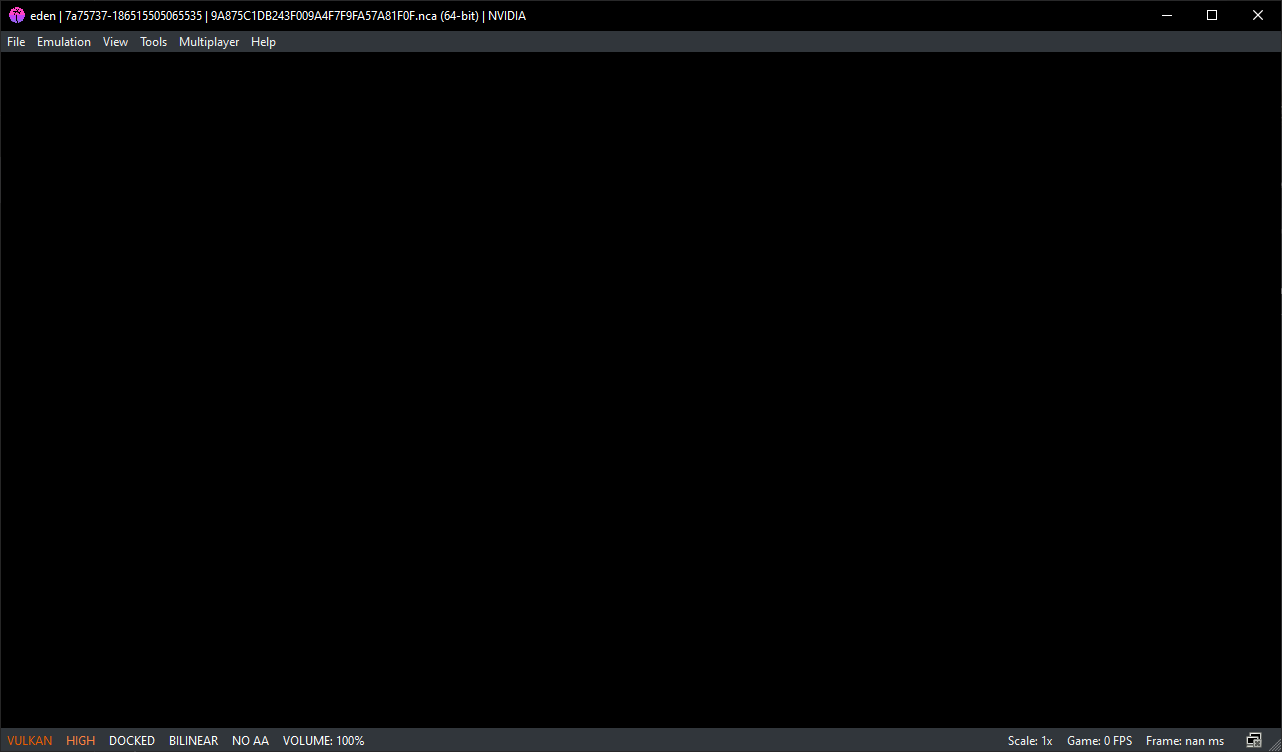Change the BILINEAR filter status button
The height and width of the screenshot is (752, 1282).
(193, 741)
